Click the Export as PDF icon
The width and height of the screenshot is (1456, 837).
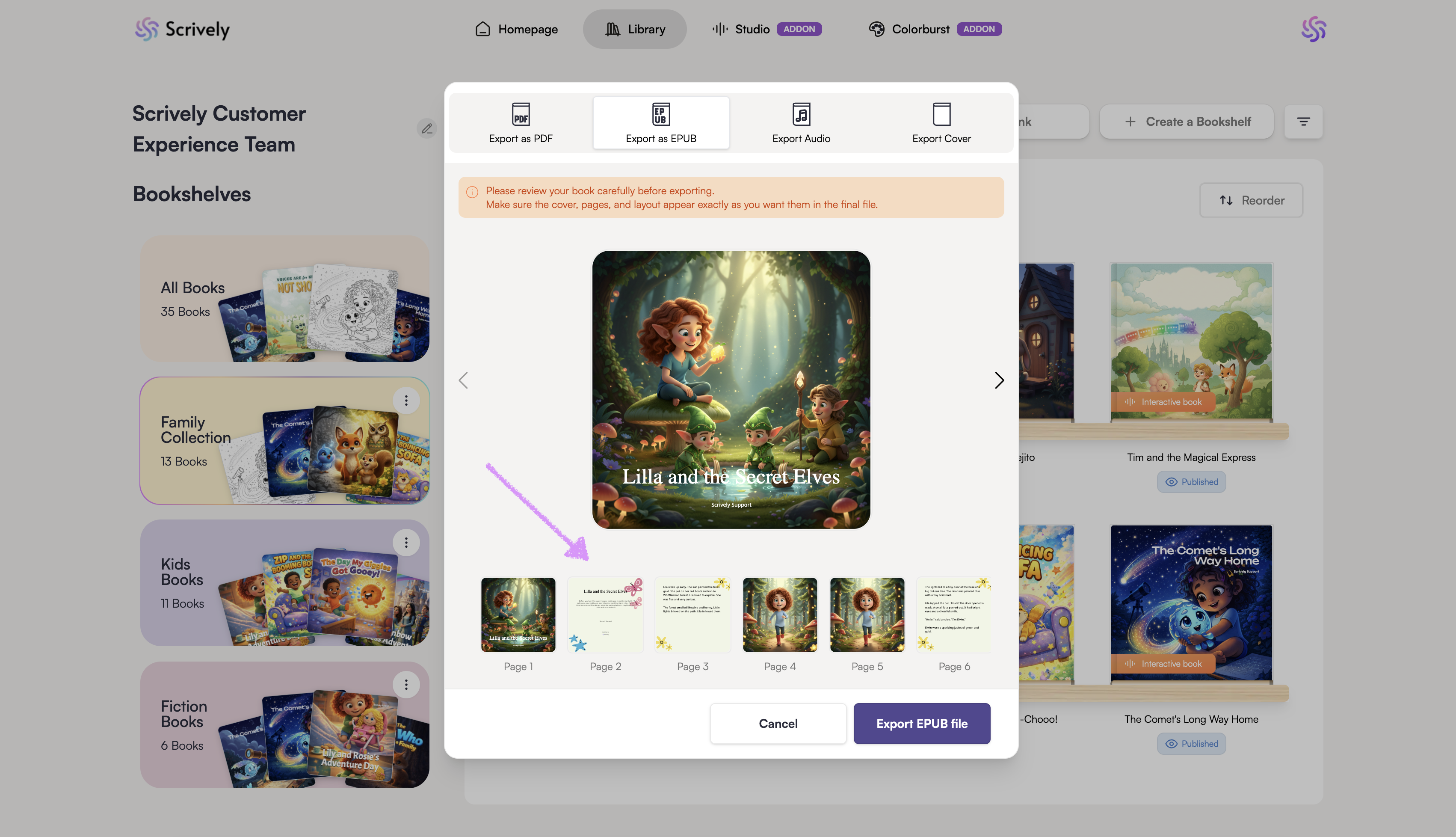pos(521,114)
